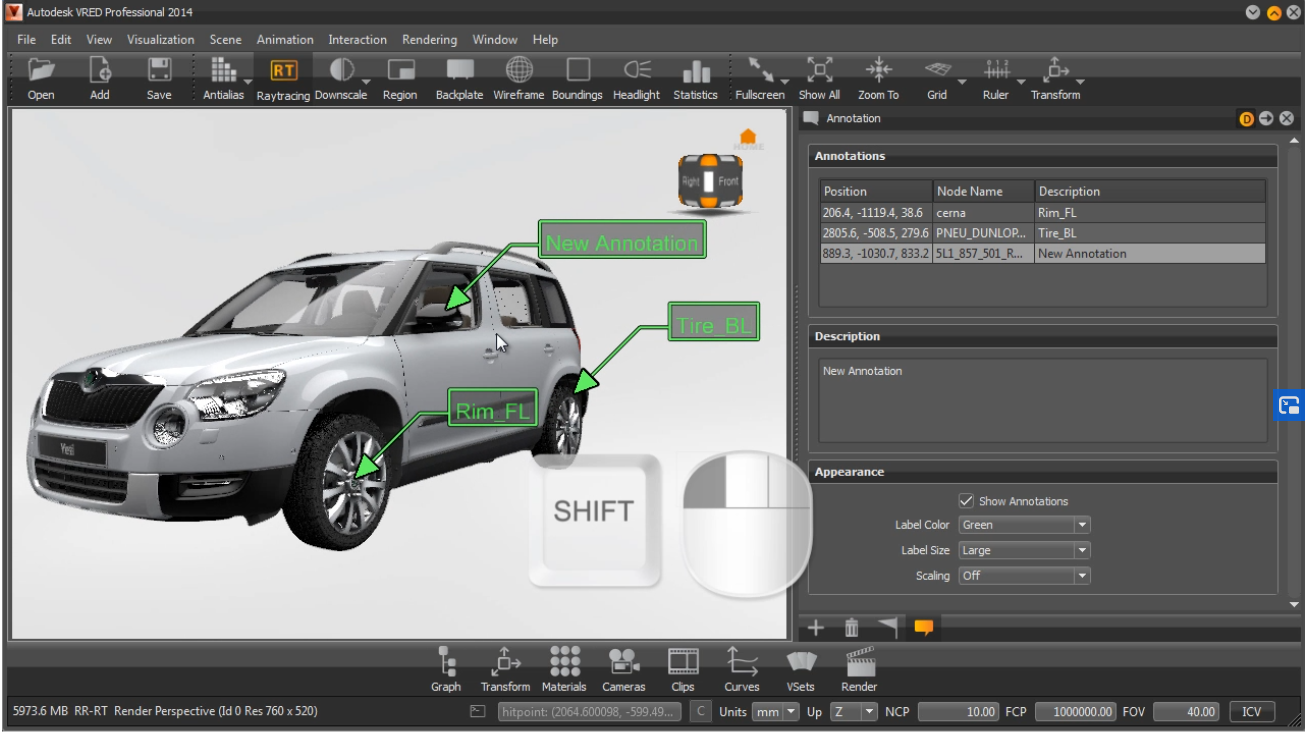The image size is (1305, 733).
Task: Select the Tire_BL row in the annotations table
Action: pyautogui.click(x=1042, y=233)
